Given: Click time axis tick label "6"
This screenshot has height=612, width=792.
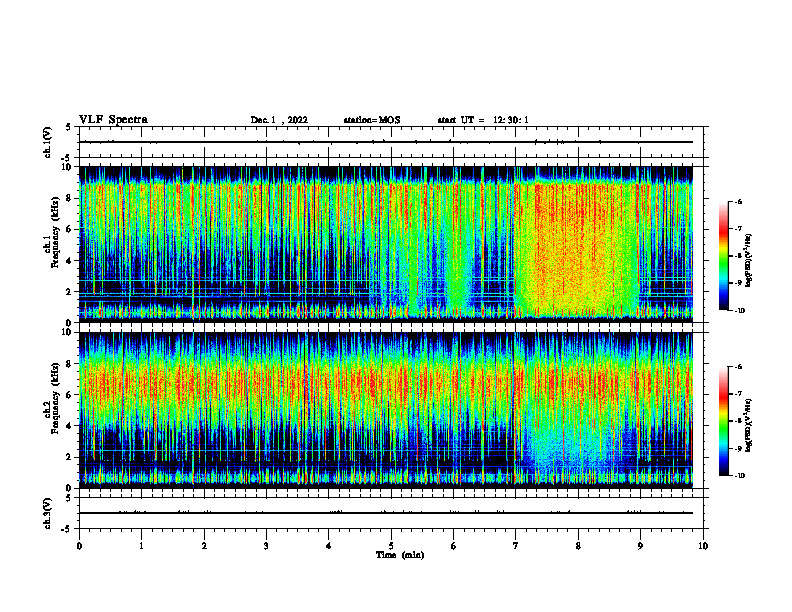Looking at the screenshot, I should [x=454, y=546].
